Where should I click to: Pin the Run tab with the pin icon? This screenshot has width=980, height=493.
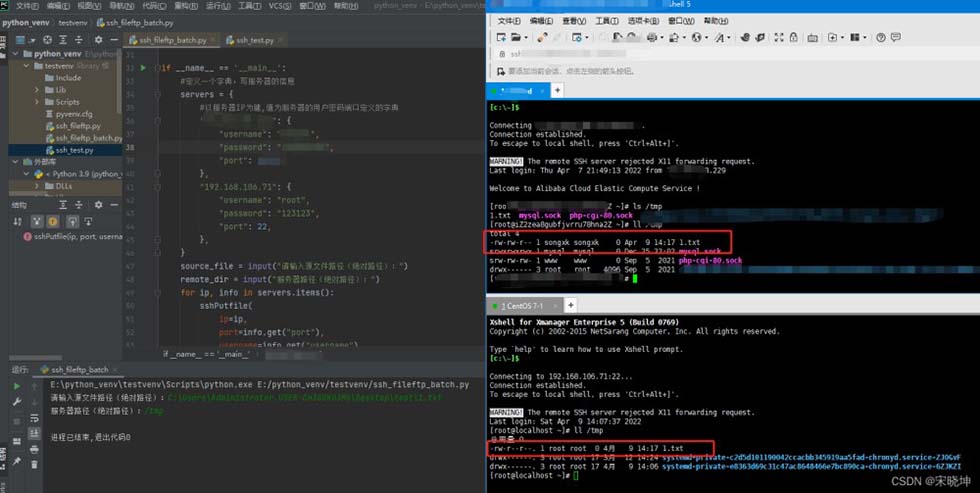pyautogui.click(x=17, y=462)
